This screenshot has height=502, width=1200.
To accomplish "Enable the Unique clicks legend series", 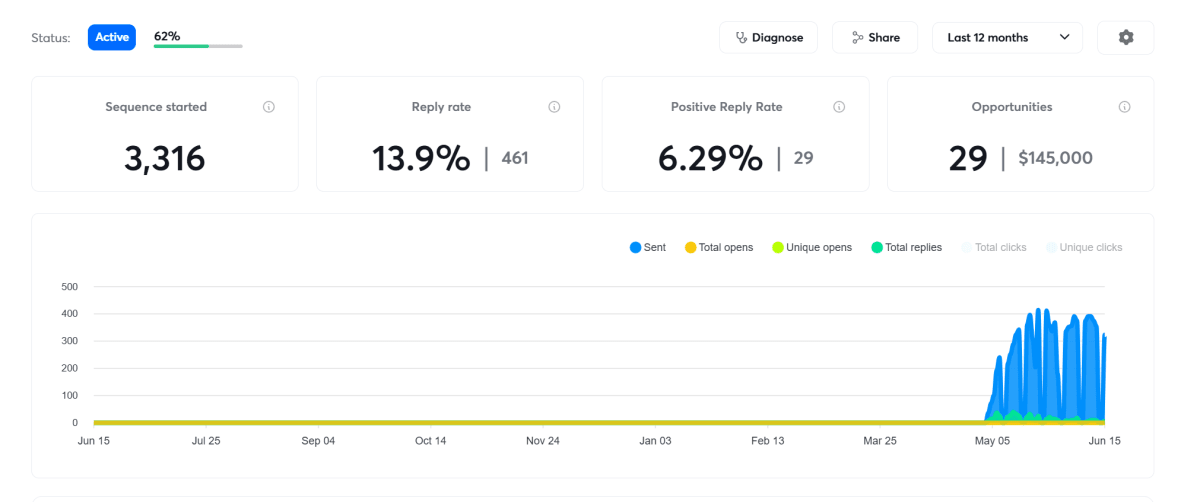I will [1084, 247].
